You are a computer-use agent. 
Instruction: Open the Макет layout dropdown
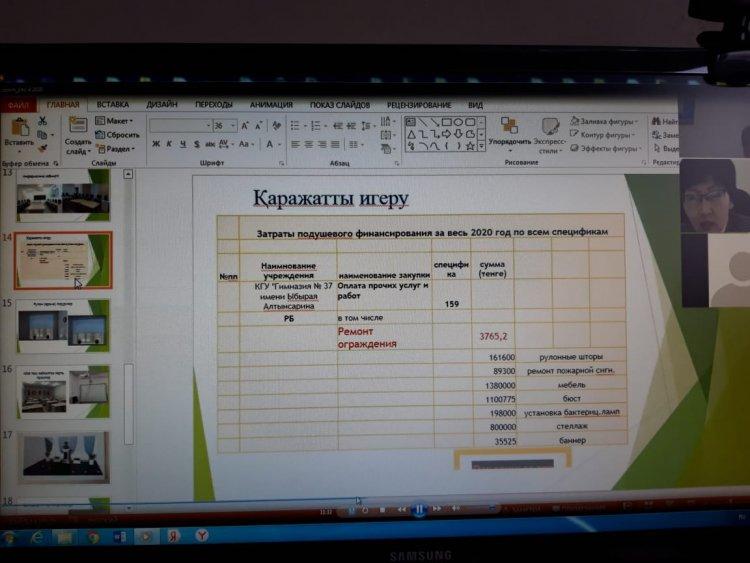(114, 121)
